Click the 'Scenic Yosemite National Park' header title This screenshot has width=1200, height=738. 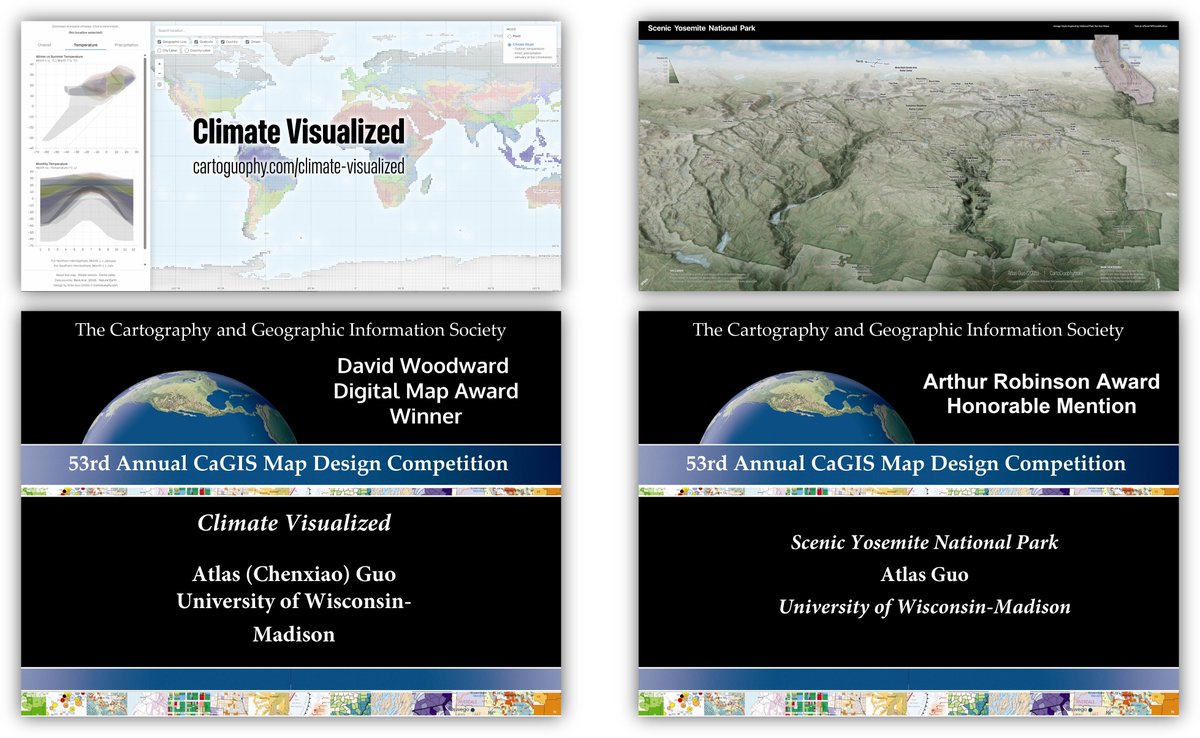point(702,28)
